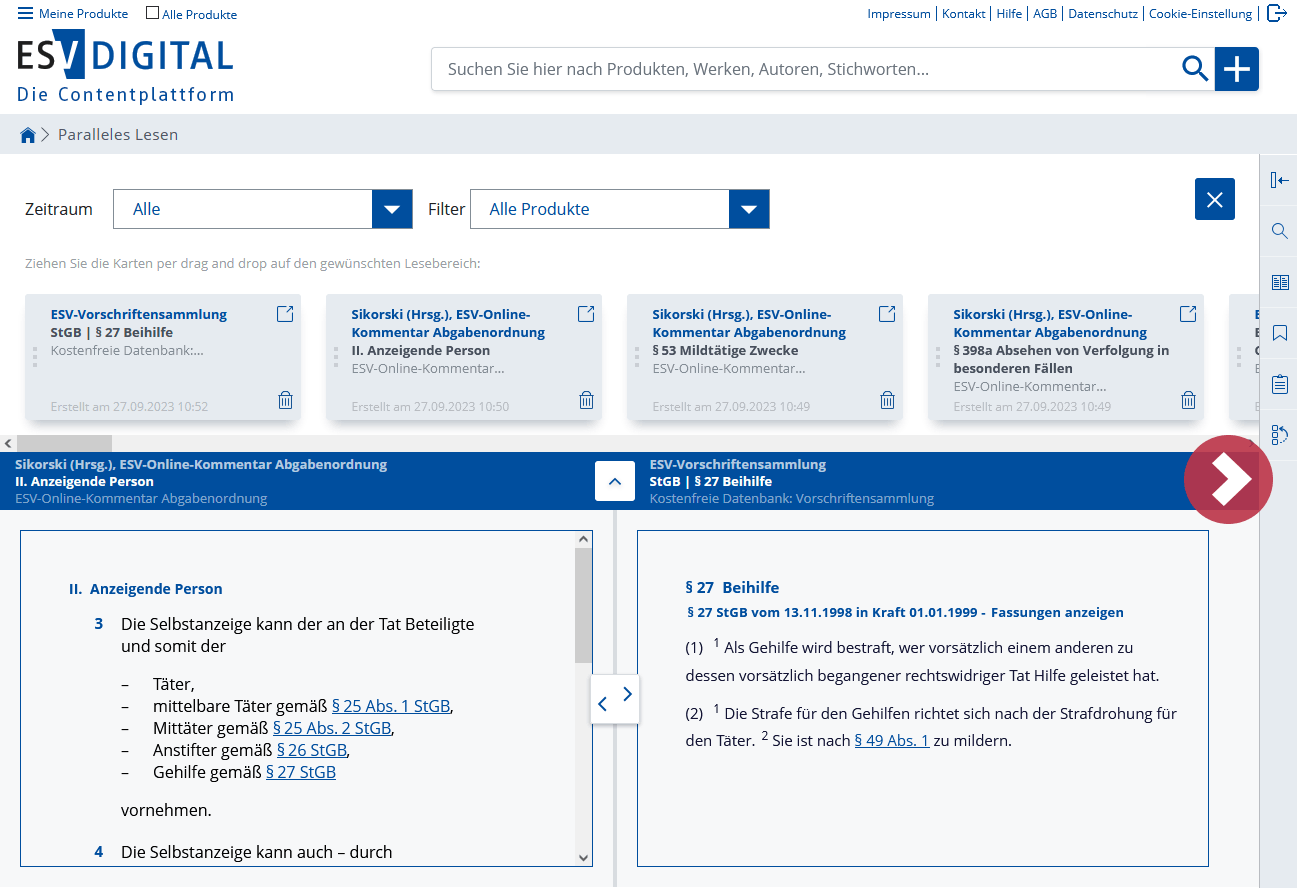
Task: Open the Datenschutz link
Action: [x=1103, y=14]
